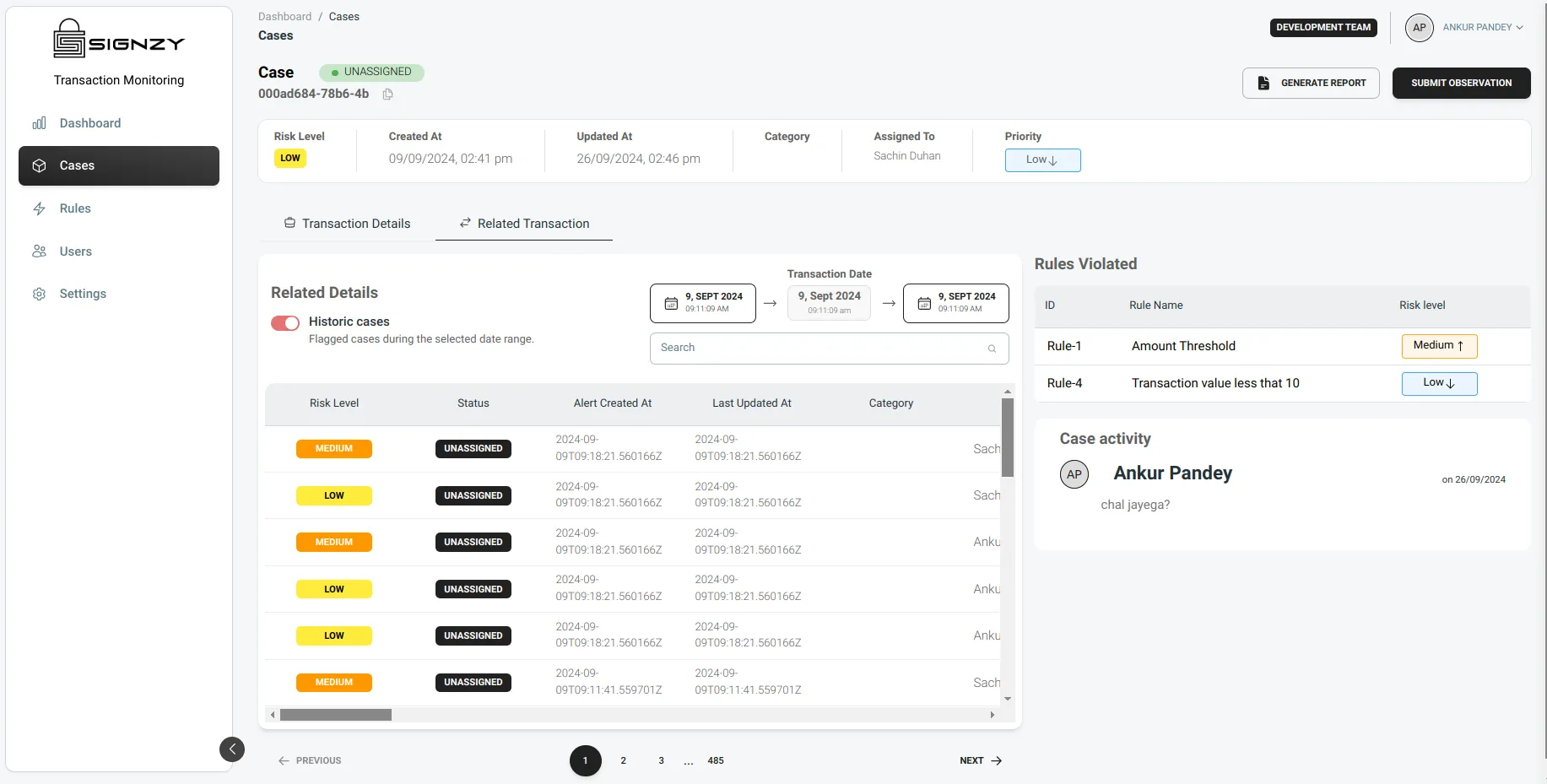Screen dimensions: 1547x784
Task: Click the 'chal jayega?' activity comment
Action: [x=1135, y=506]
